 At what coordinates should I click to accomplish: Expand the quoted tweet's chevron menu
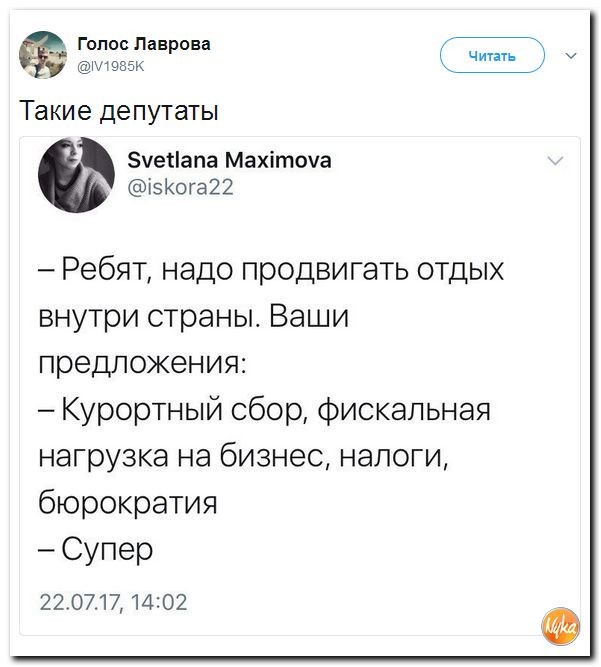click(x=556, y=160)
